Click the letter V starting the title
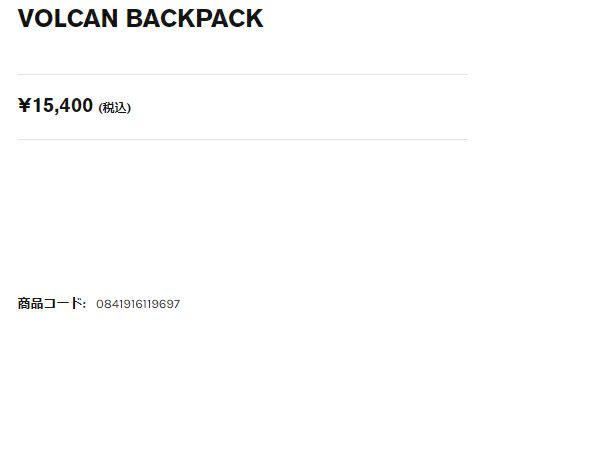The width and height of the screenshot is (600, 450). coord(26,18)
